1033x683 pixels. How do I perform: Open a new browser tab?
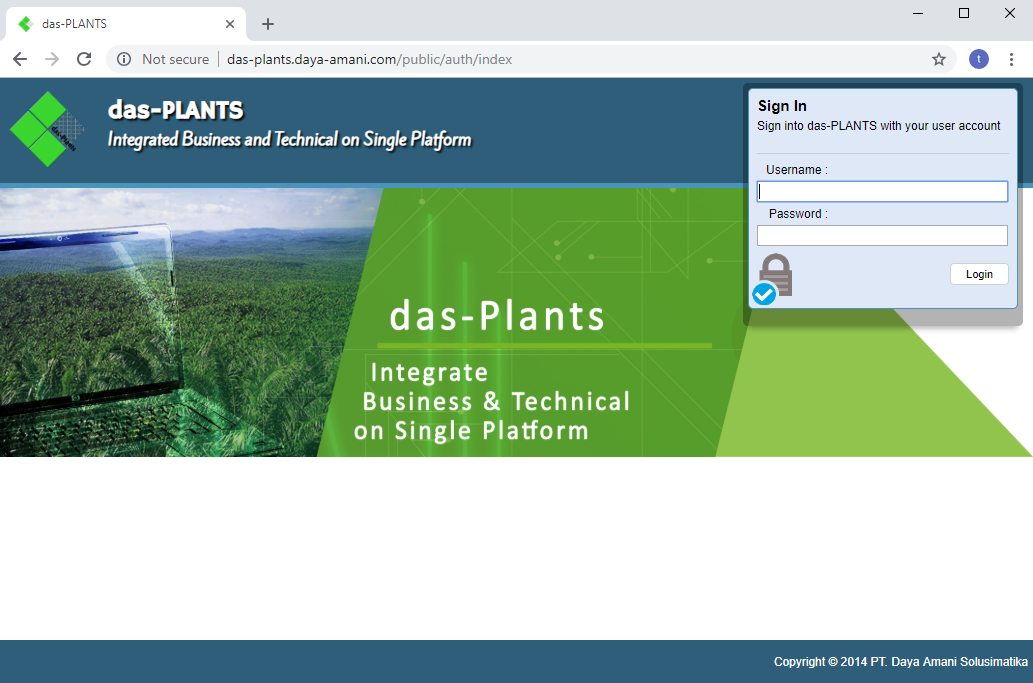coord(268,24)
